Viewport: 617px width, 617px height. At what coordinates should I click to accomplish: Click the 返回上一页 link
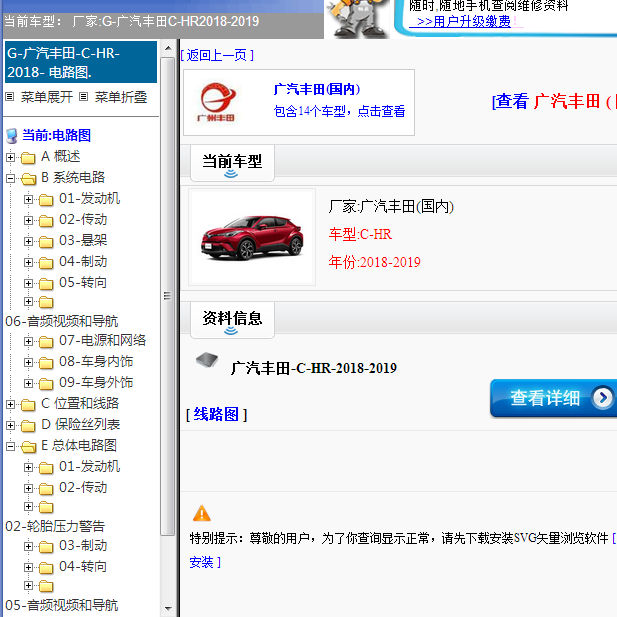point(217,55)
